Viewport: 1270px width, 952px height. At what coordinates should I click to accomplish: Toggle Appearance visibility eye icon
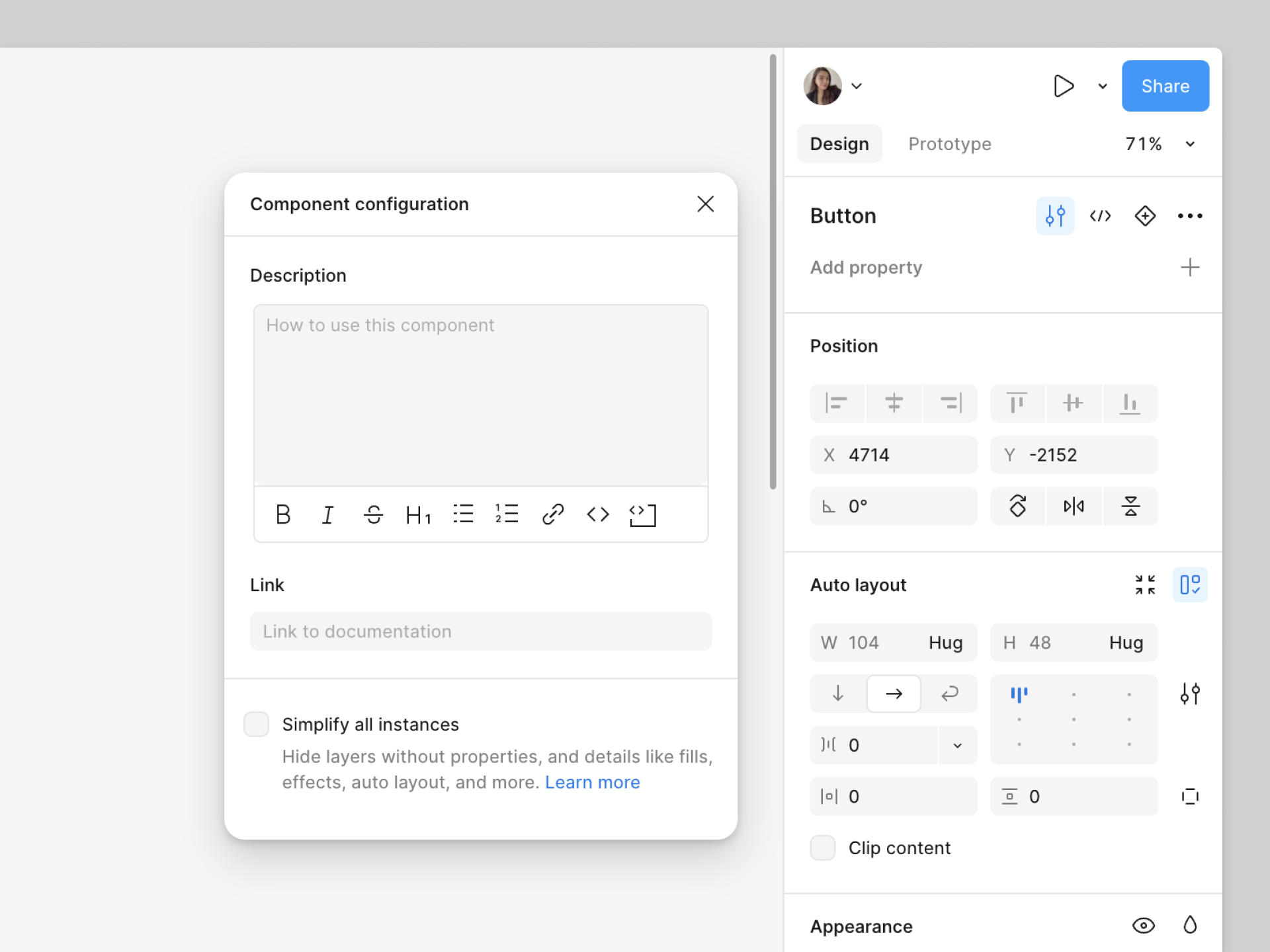click(1144, 926)
